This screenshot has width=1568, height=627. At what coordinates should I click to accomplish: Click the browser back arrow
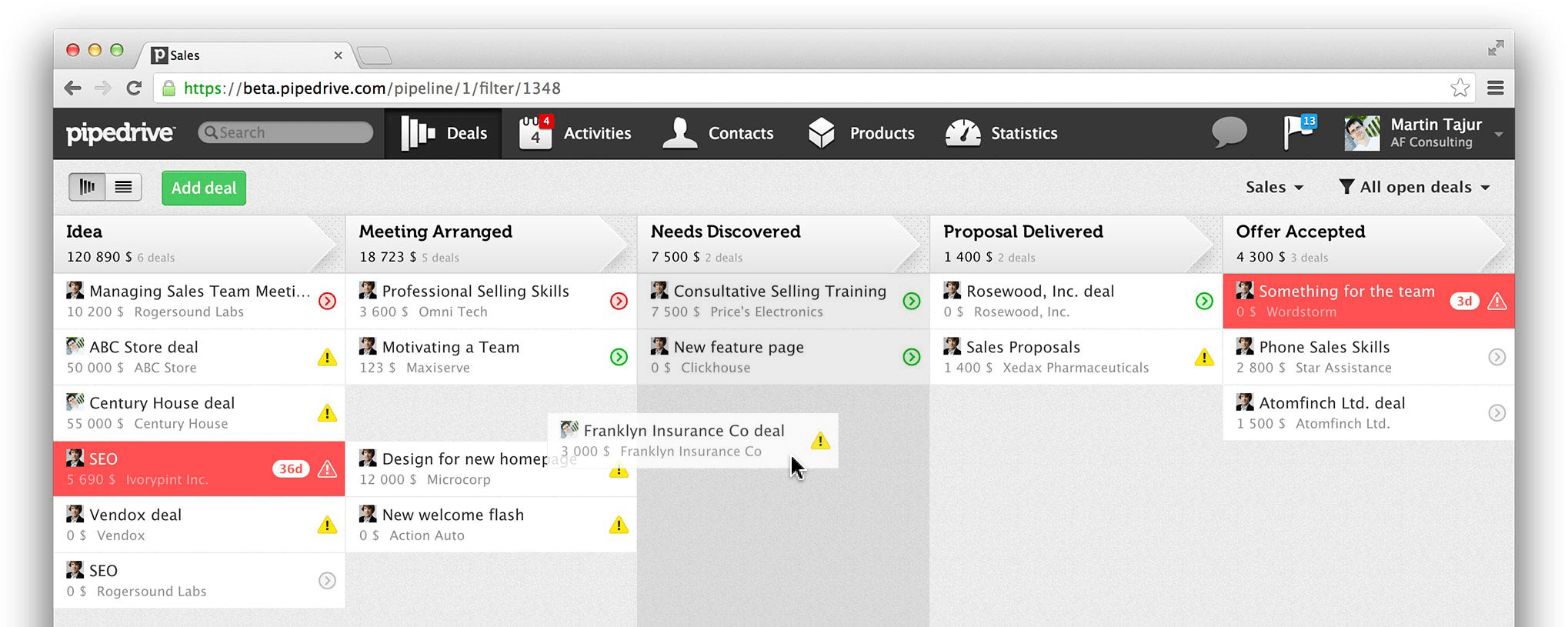pyautogui.click(x=73, y=88)
